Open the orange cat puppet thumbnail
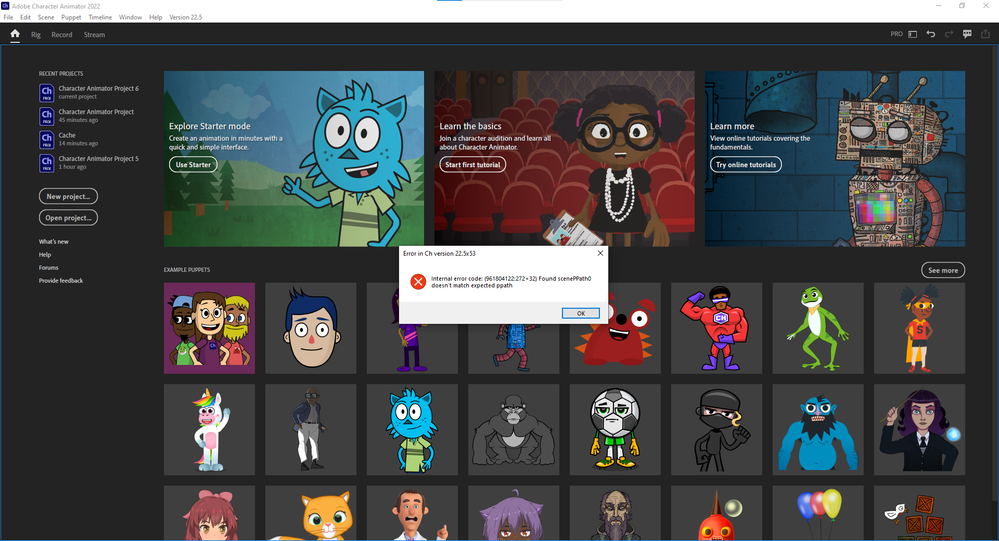 tap(310, 513)
